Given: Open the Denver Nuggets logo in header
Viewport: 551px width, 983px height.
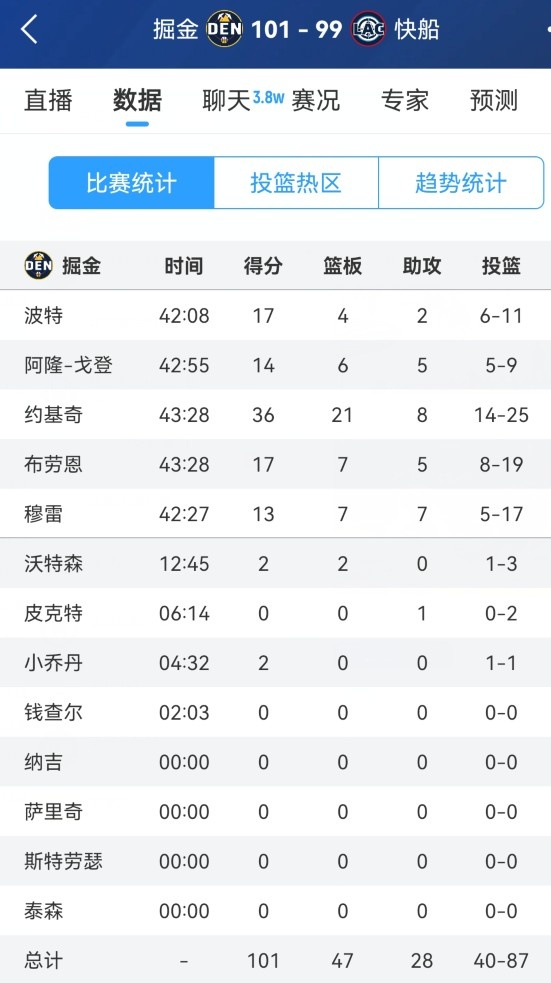Looking at the screenshot, I should click(x=224, y=29).
